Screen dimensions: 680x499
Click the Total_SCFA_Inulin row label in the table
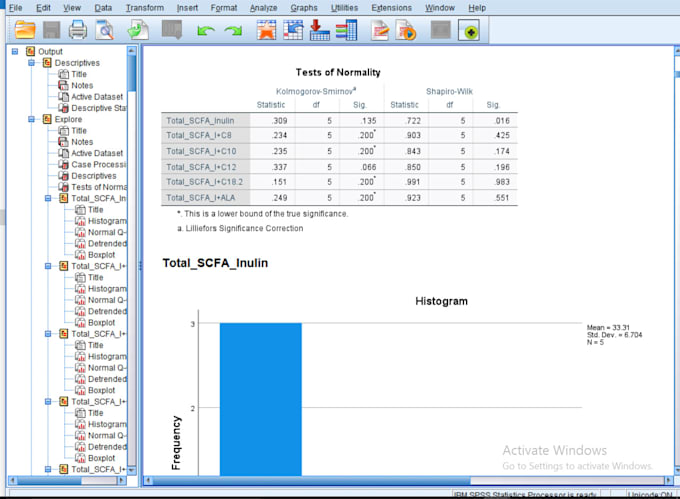point(200,121)
